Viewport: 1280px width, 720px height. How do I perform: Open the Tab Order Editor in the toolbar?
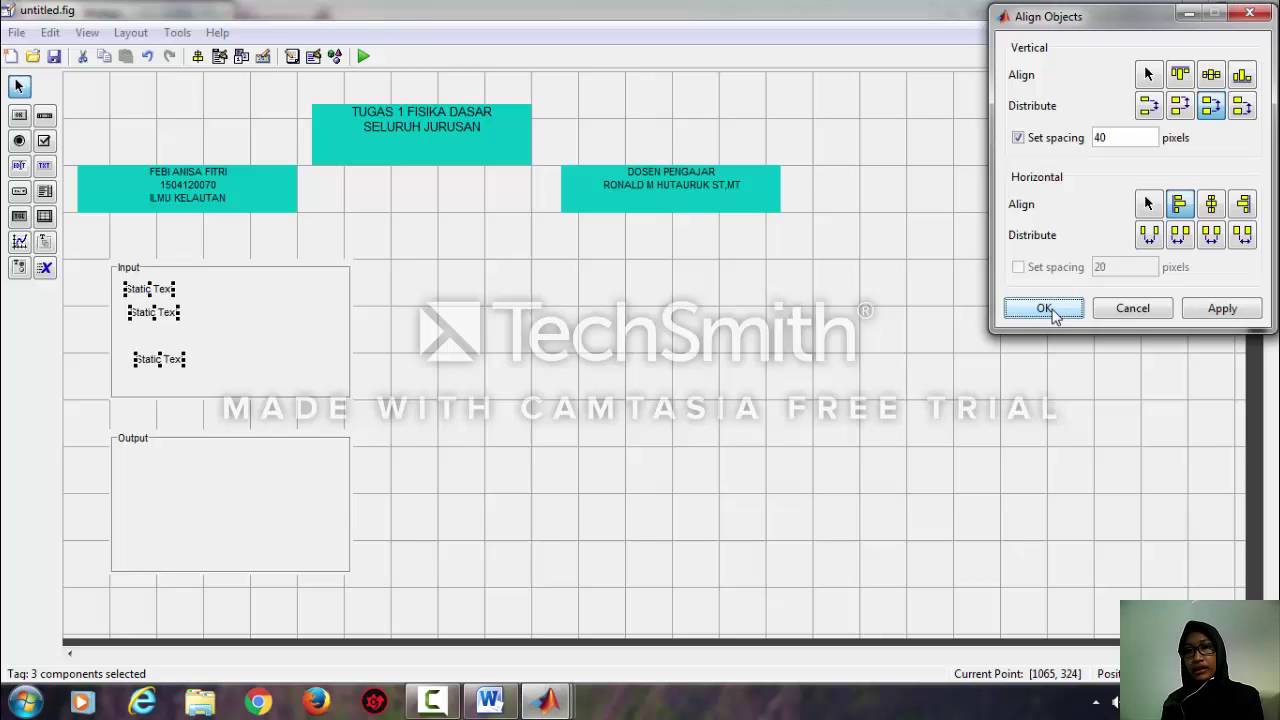241,57
